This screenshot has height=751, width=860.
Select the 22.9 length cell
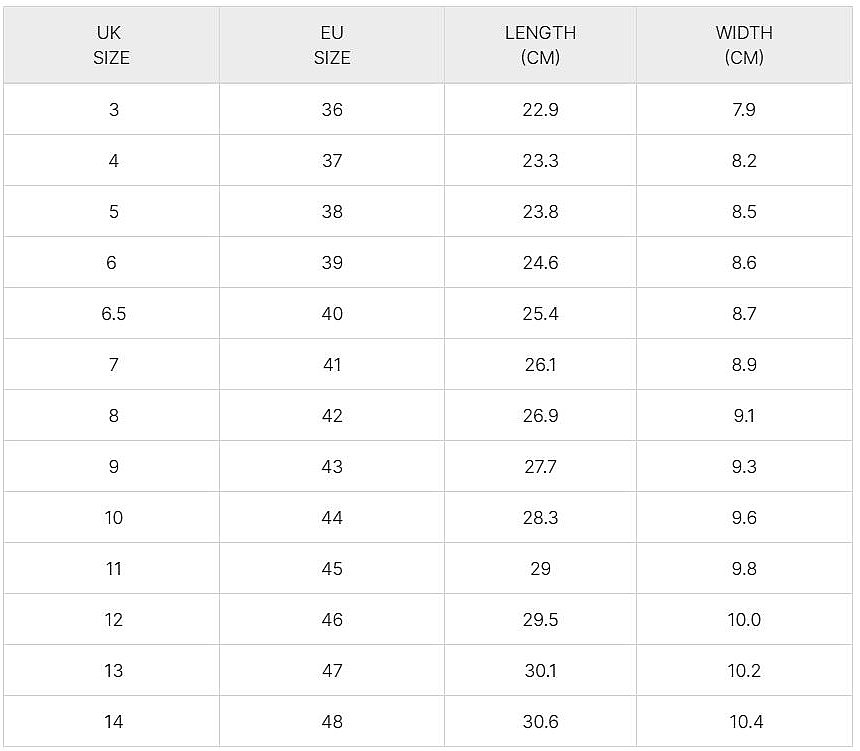[x=540, y=109]
